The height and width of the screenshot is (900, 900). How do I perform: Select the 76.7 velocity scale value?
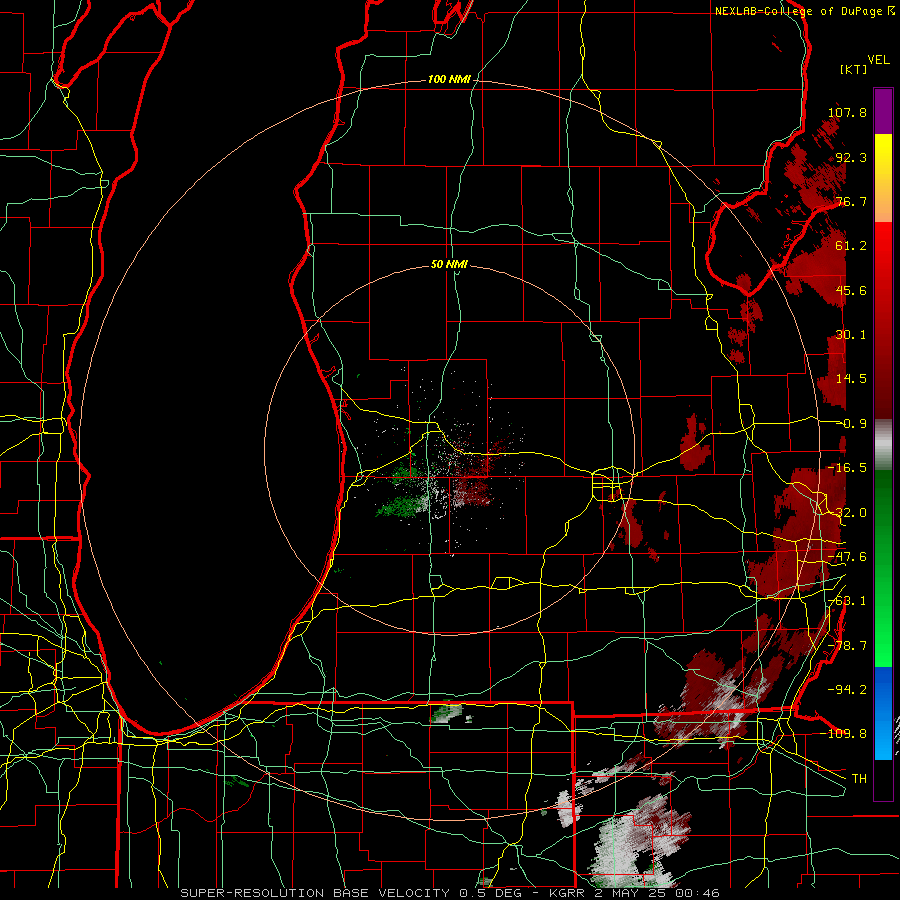pos(851,201)
